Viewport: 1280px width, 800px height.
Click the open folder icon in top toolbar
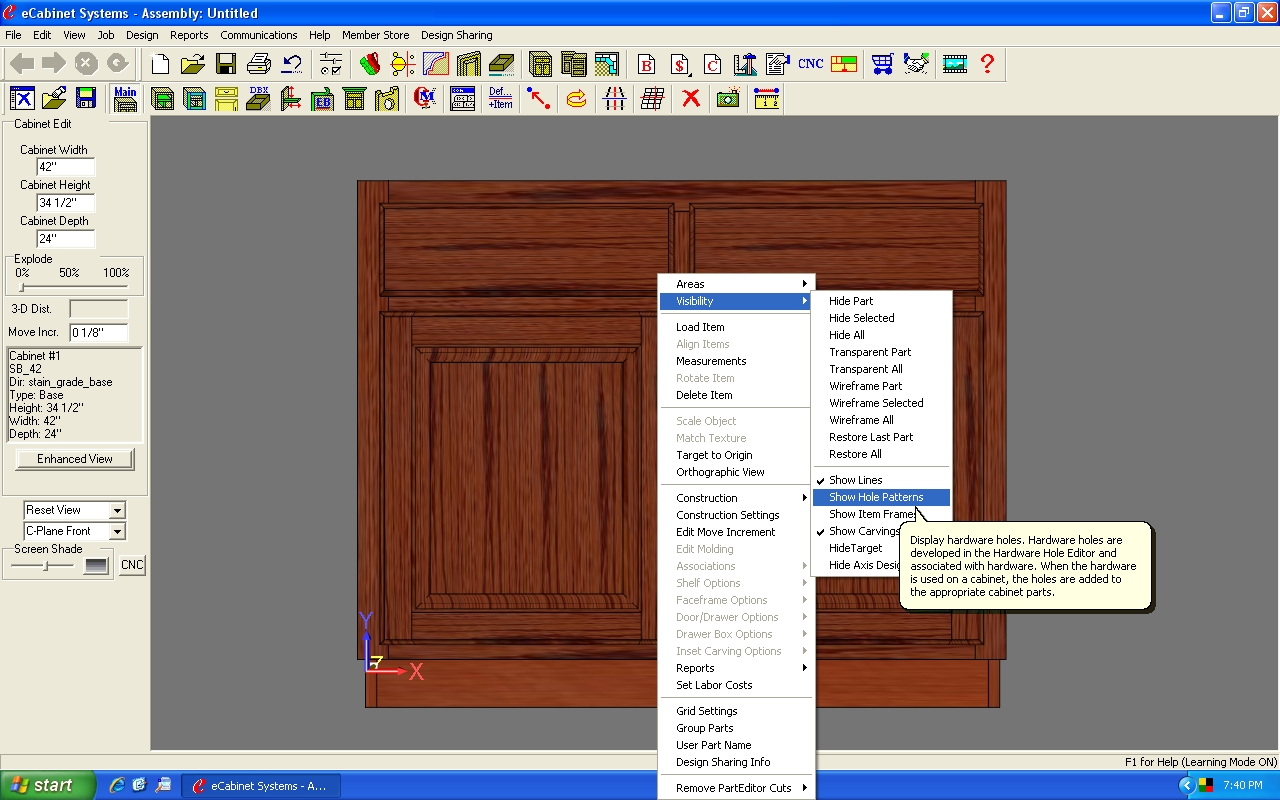(x=193, y=64)
